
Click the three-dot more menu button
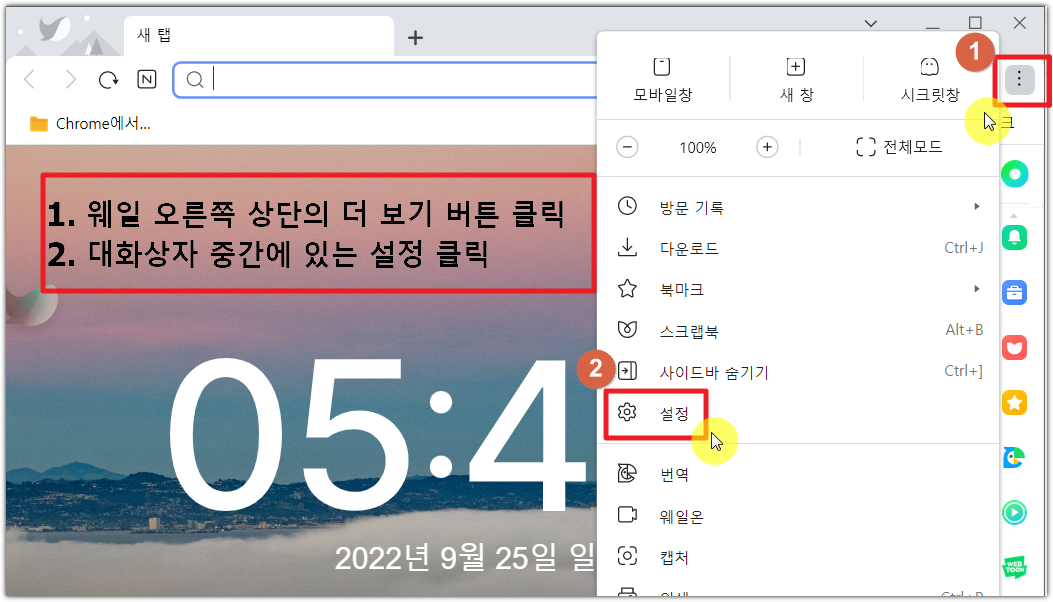coord(1019,79)
